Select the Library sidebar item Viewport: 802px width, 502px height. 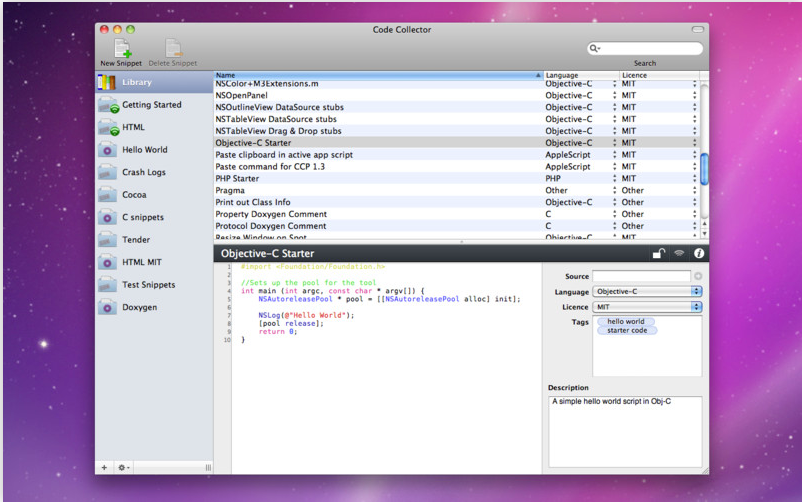154,82
